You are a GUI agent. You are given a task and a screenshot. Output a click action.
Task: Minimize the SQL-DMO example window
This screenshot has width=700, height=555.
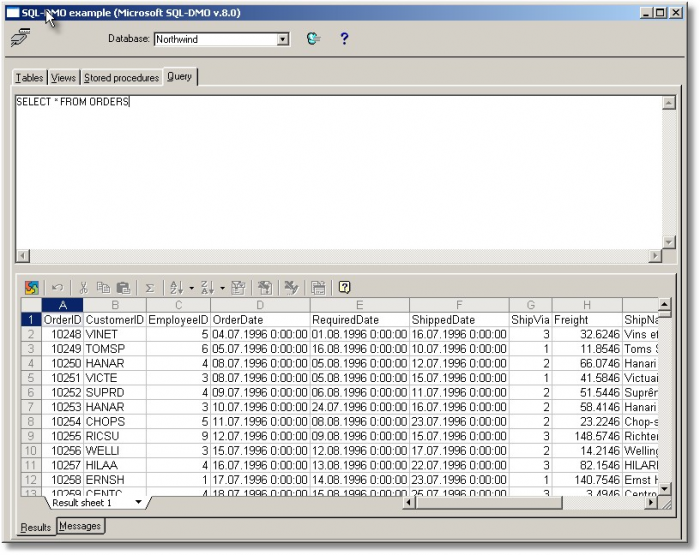[x=647, y=13]
